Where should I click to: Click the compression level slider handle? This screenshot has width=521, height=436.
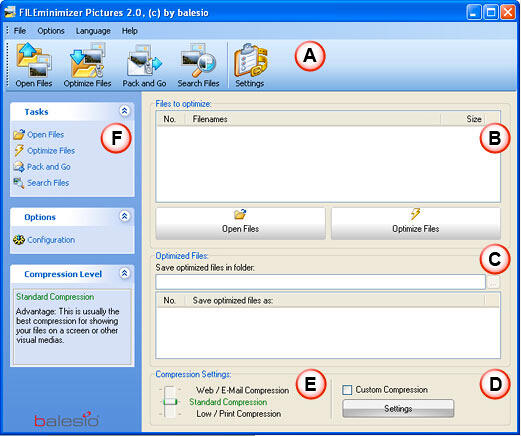click(x=170, y=402)
